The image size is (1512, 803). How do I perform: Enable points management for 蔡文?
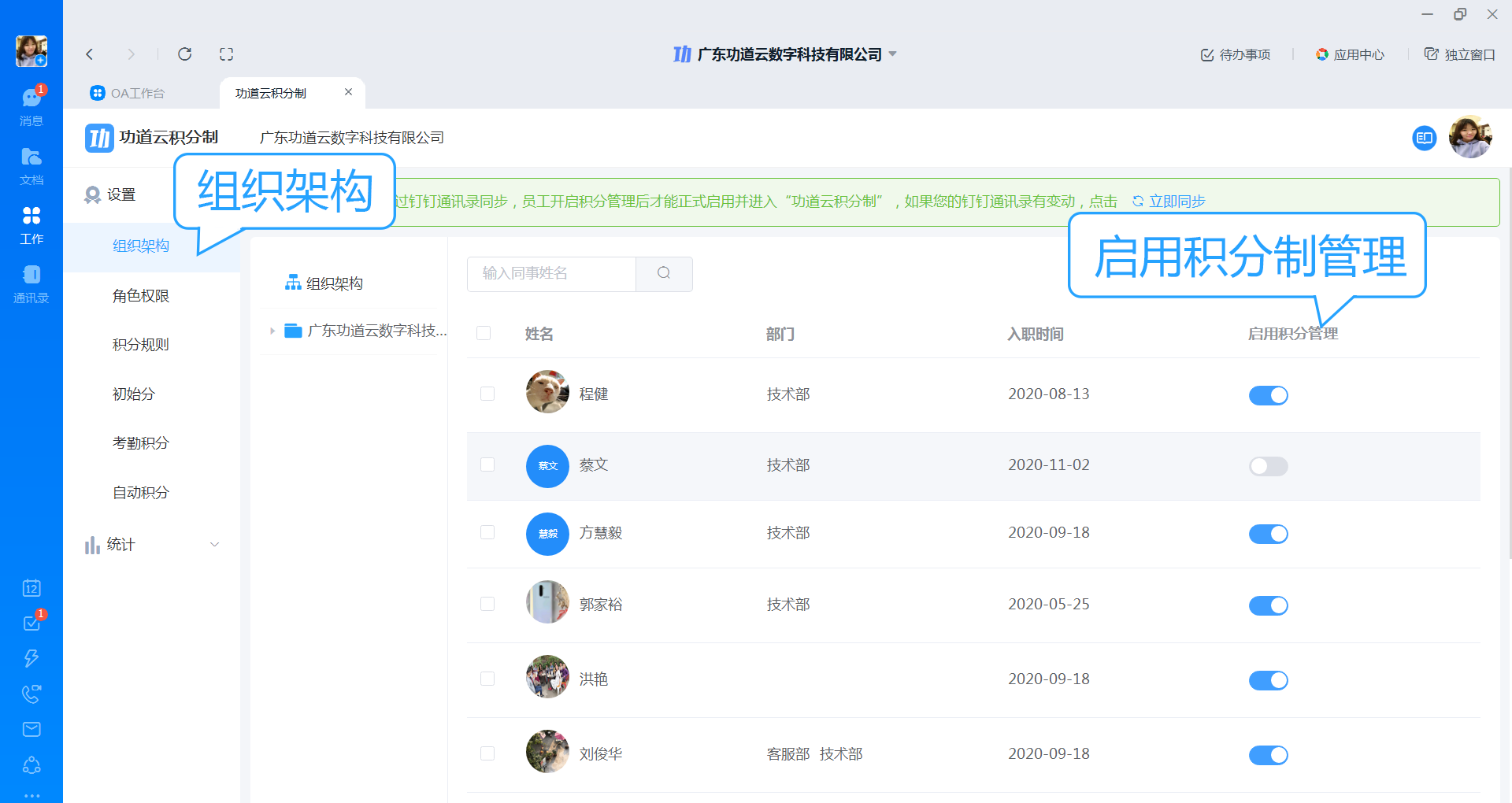point(1268,466)
